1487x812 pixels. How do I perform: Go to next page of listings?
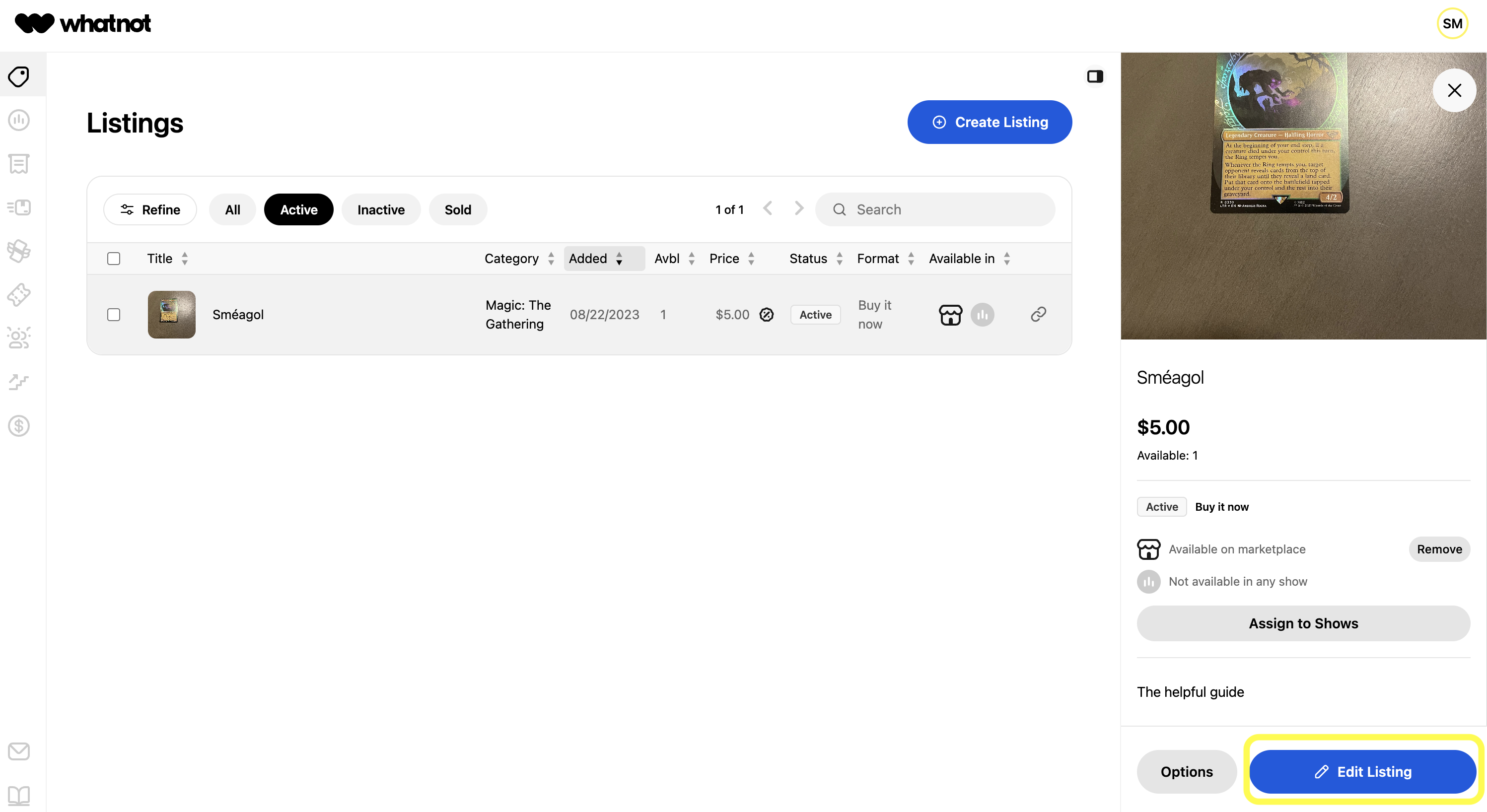click(799, 208)
